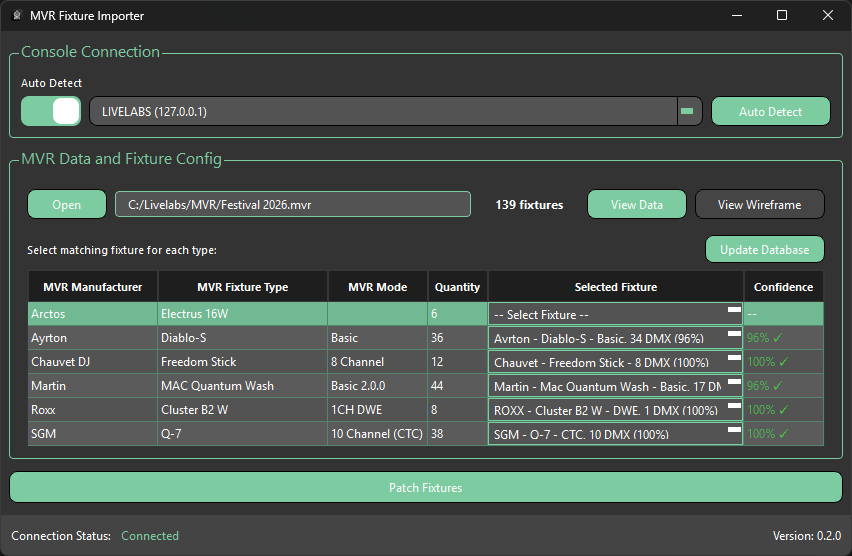This screenshot has width=852, height=556.
Task: Click the Open MVR file button
Action: tap(67, 204)
